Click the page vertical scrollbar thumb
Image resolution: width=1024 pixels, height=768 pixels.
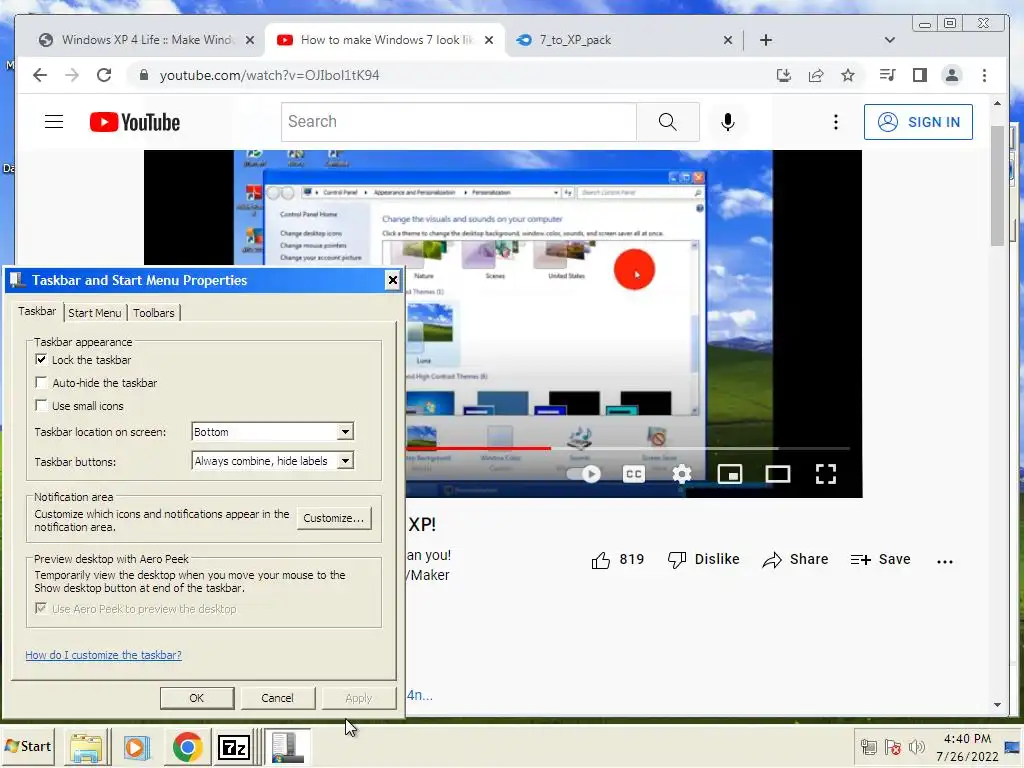coord(997,185)
